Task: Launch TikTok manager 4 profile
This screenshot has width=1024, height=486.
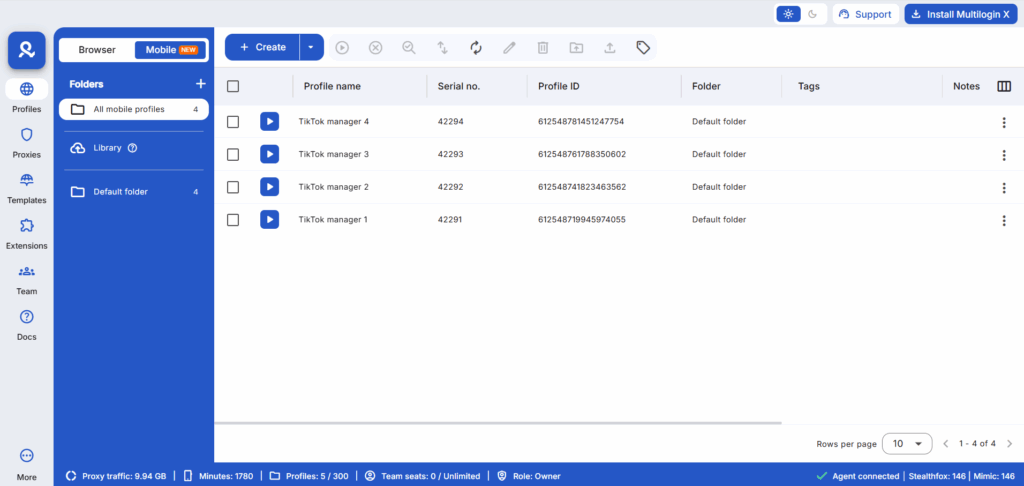Action: tap(269, 122)
